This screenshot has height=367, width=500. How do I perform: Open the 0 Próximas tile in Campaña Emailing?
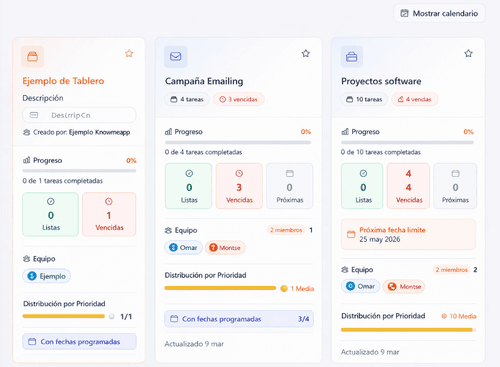click(290, 186)
